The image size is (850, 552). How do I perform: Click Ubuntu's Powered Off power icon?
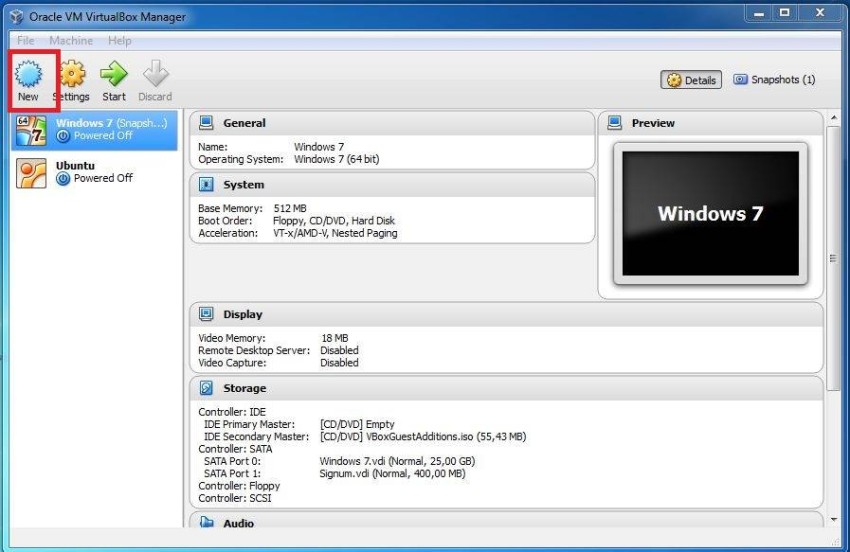pyautogui.click(x=63, y=178)
